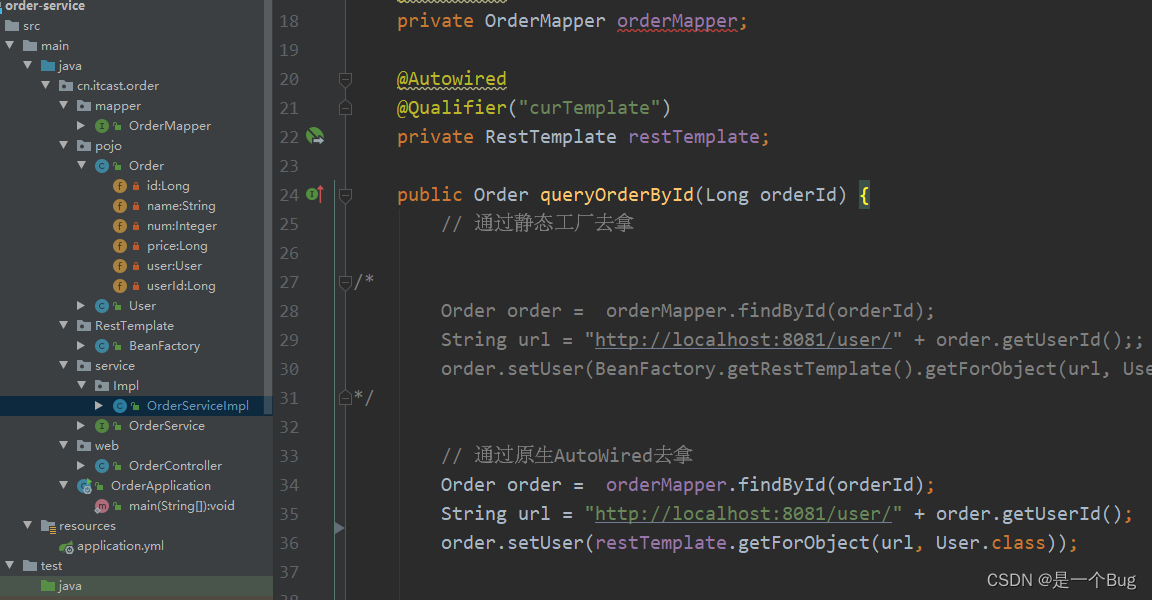Collapse the test folder

[10, 565]
